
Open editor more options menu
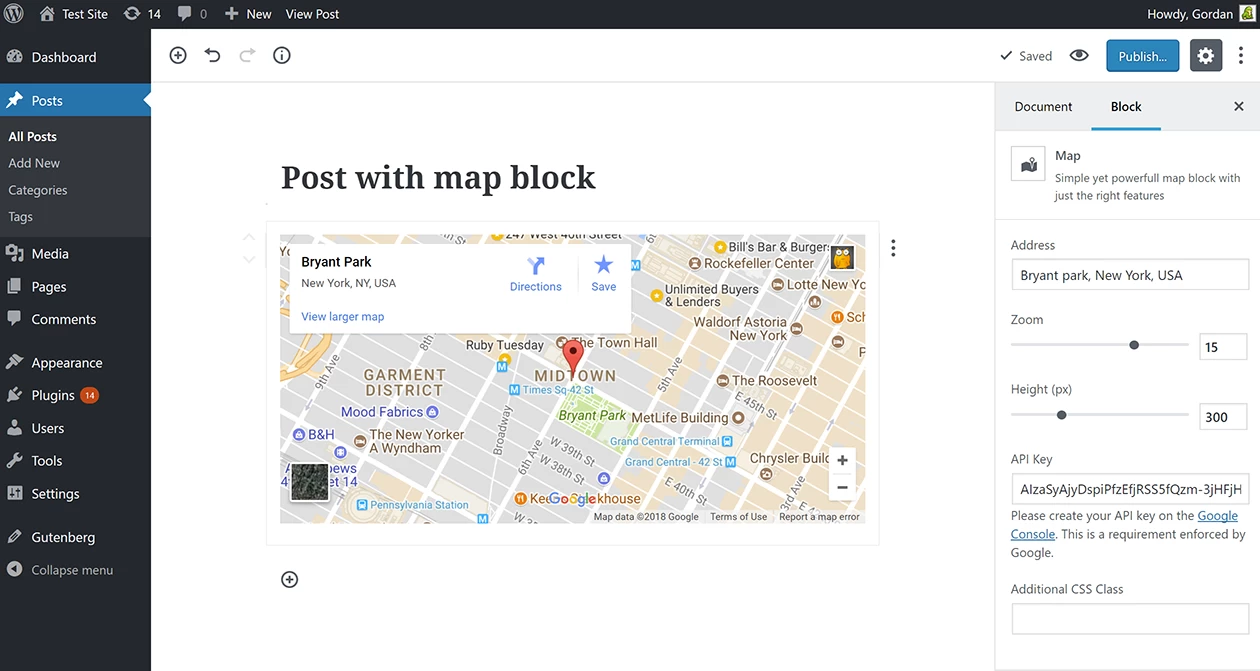[1241, 56]
